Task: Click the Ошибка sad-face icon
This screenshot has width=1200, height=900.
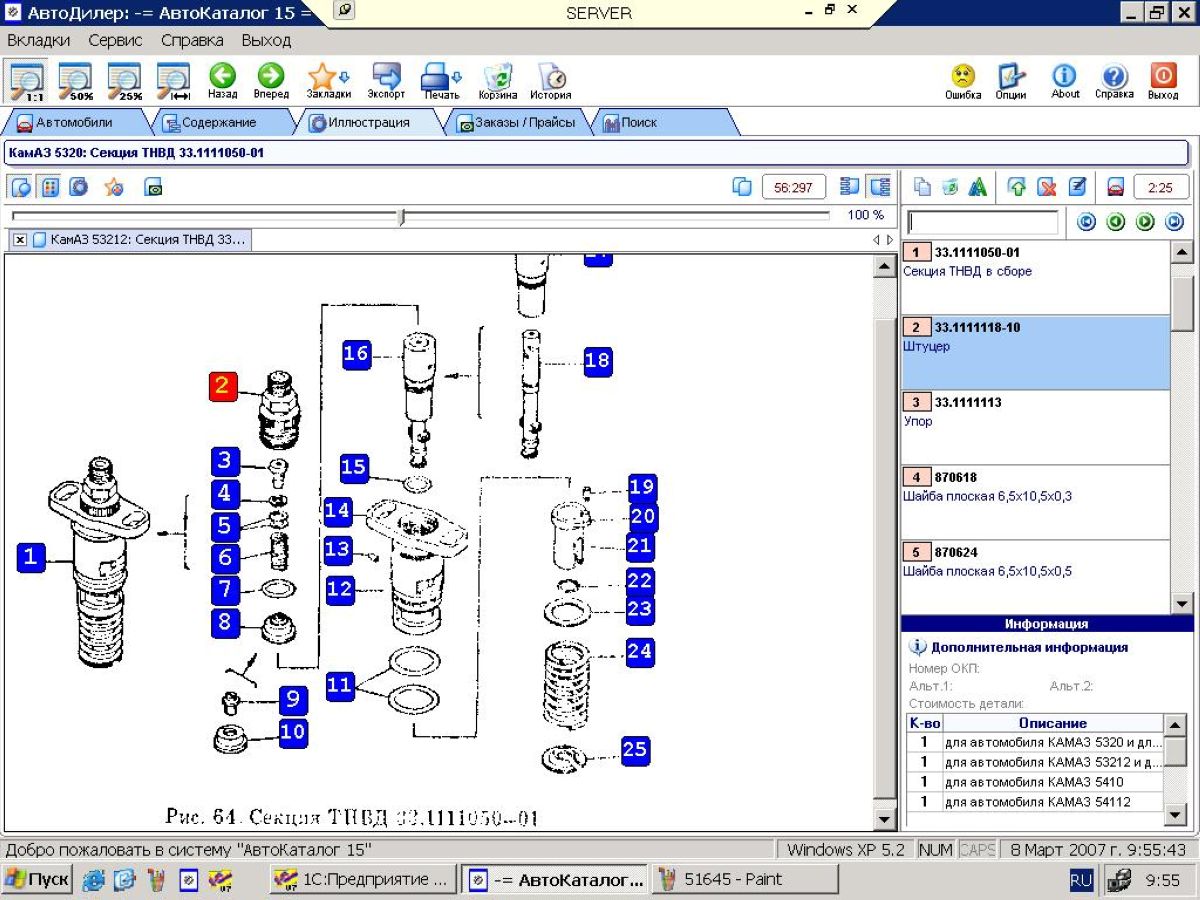Action: (x=963, y=81)
